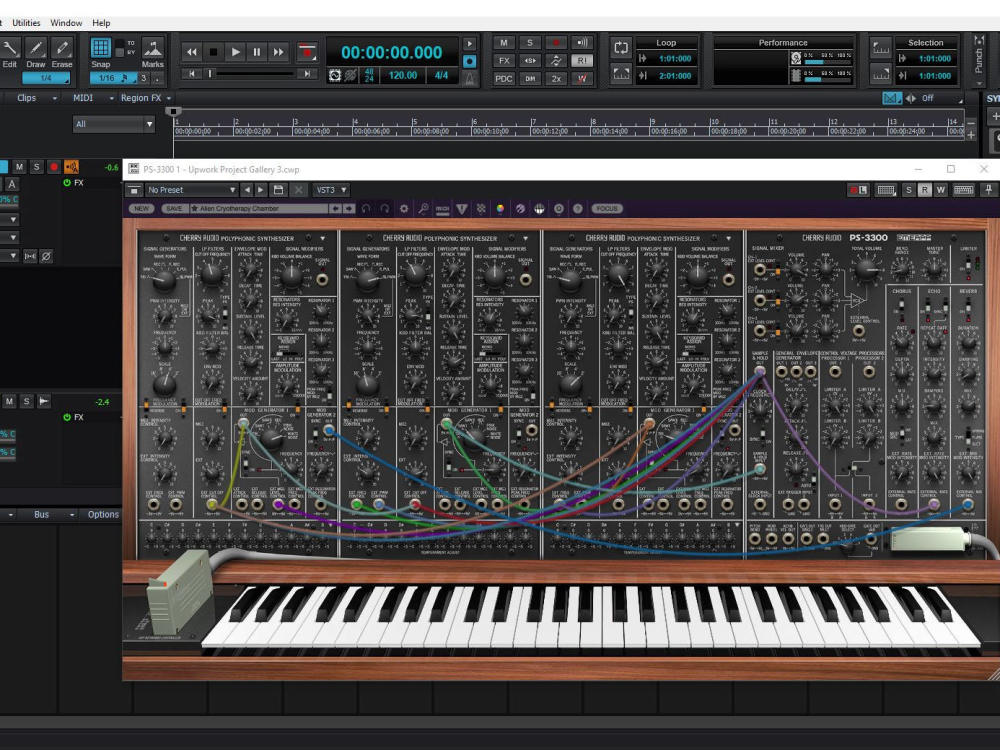Screen dimensions: 1000x750
Task: Open the cable color wheel picker
Action: (x=500, y=209)
